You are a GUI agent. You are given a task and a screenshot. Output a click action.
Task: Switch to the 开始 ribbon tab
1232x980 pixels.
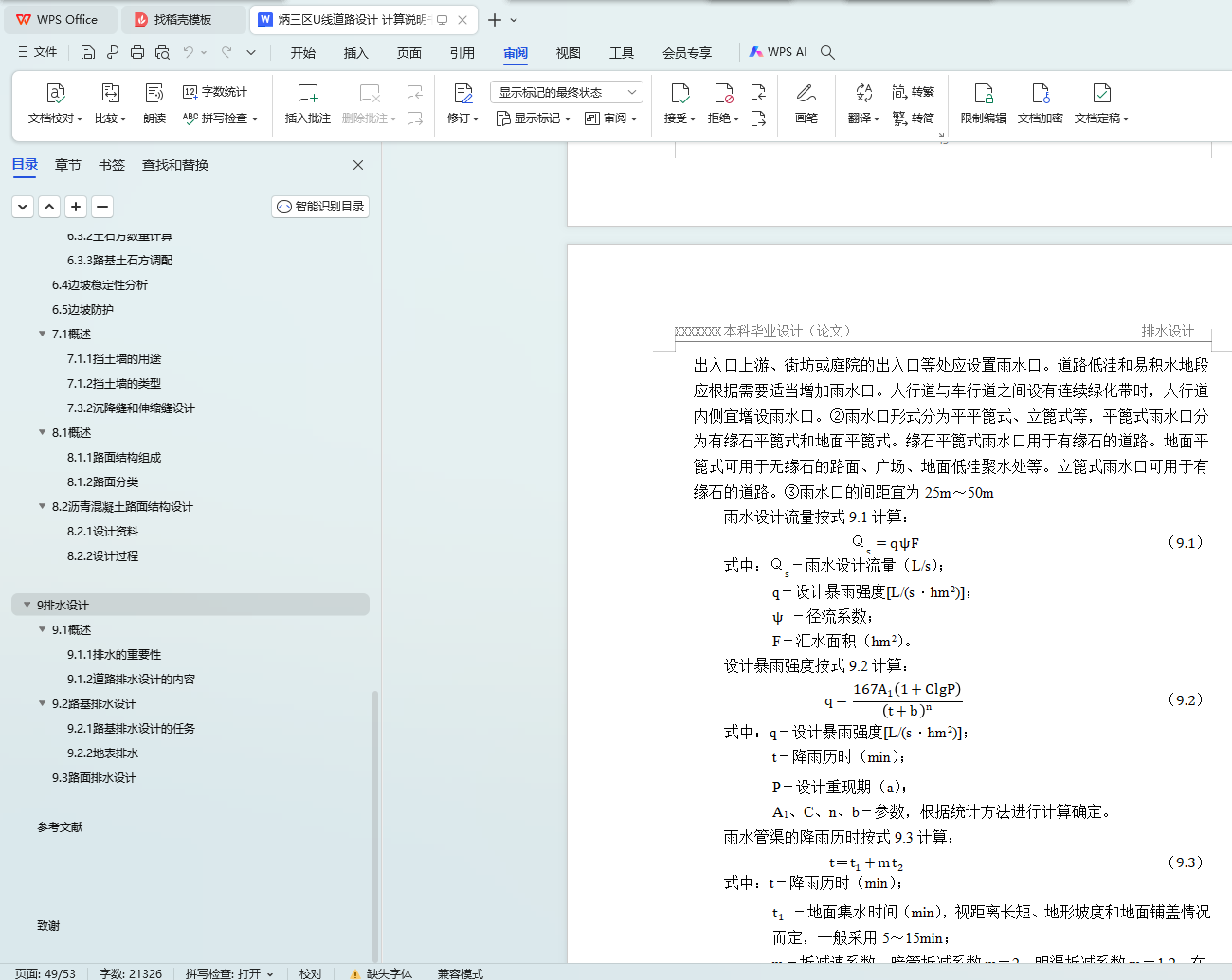coord(303,53)
